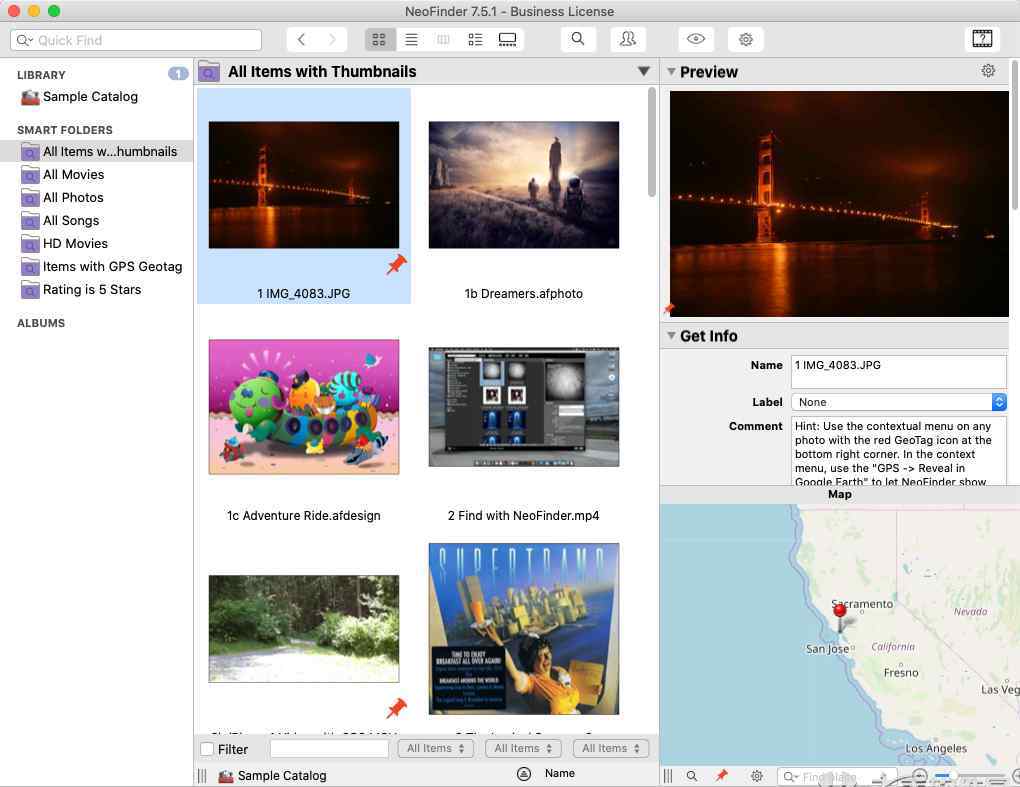Collapse the Preview section triangle

point(671,72)
